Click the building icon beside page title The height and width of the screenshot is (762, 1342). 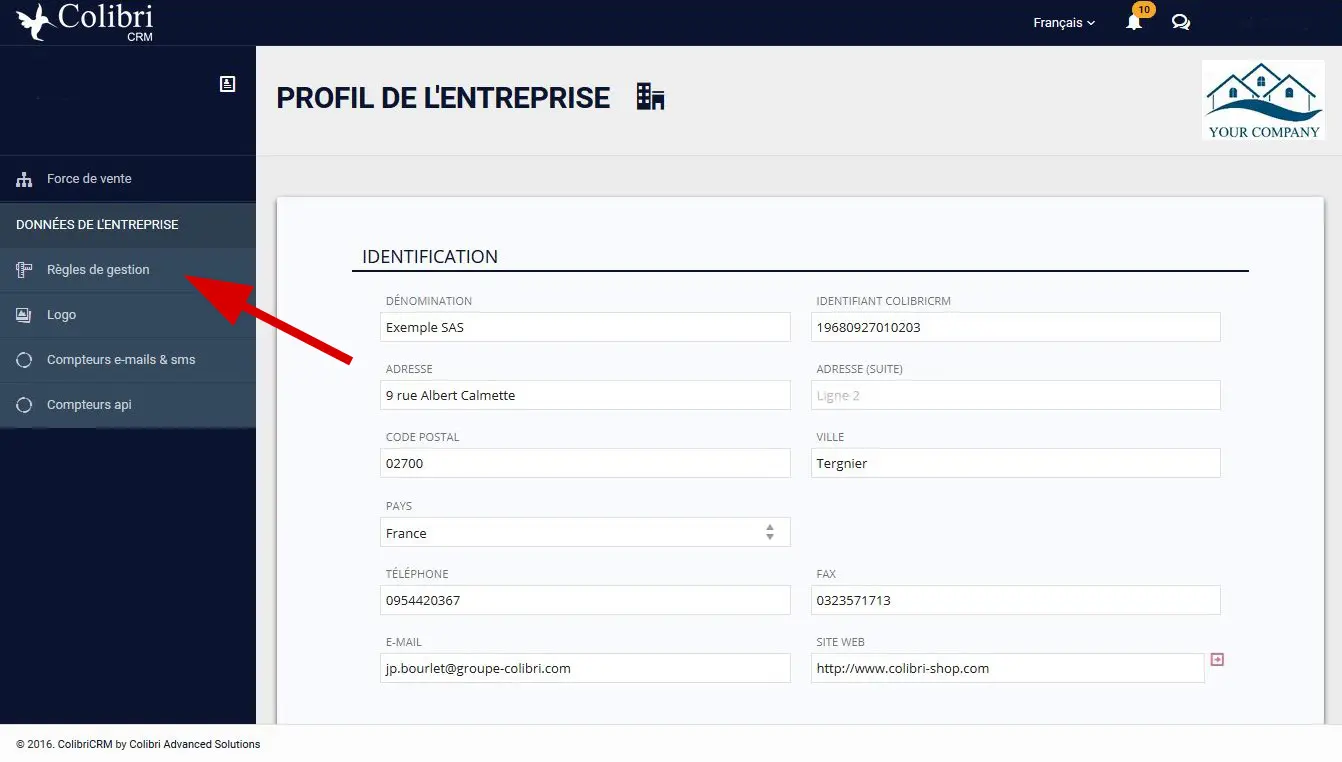pyautogui.click(x=651, y=97)
